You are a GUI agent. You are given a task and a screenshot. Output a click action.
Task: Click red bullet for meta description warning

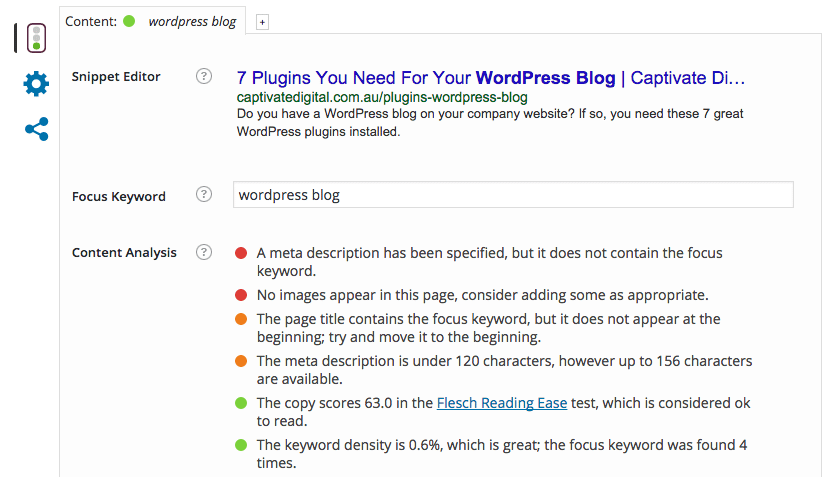click(x=241, y=253)
